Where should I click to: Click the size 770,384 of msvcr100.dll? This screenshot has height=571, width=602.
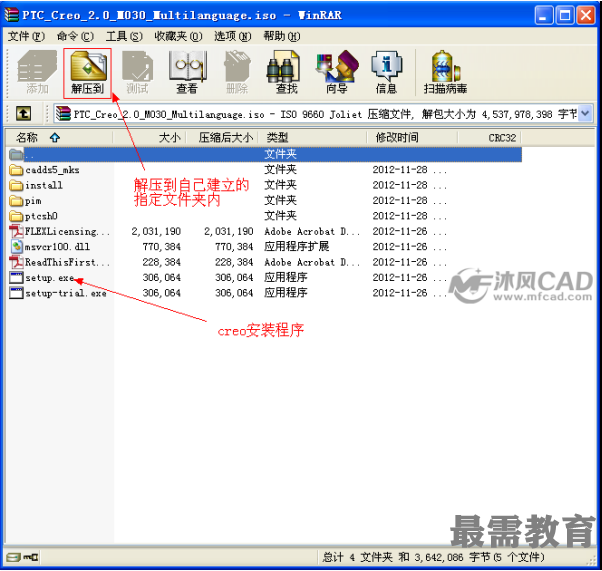(x=162, y=247)
